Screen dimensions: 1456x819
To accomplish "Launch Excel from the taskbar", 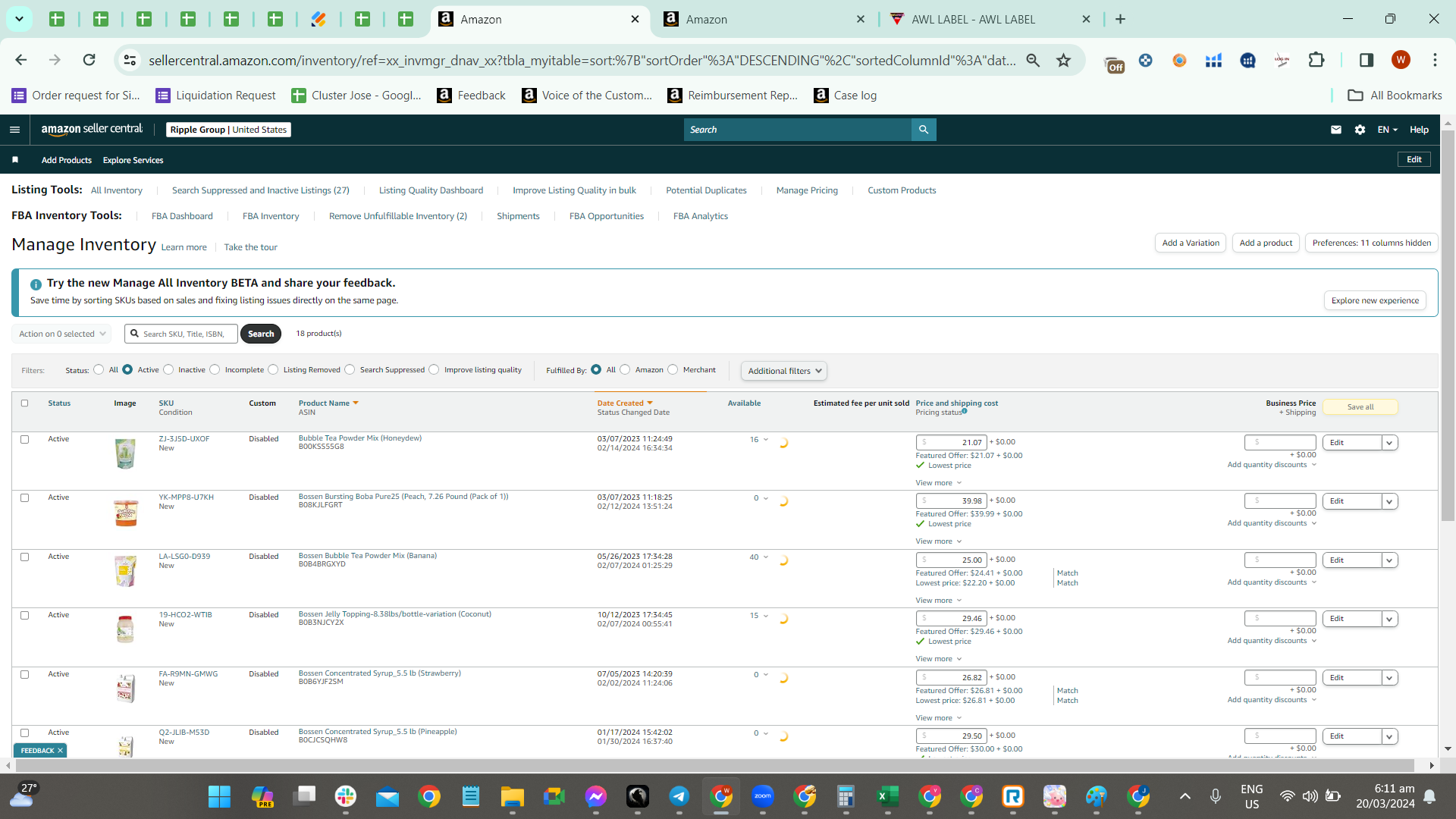I will point(887,796).
